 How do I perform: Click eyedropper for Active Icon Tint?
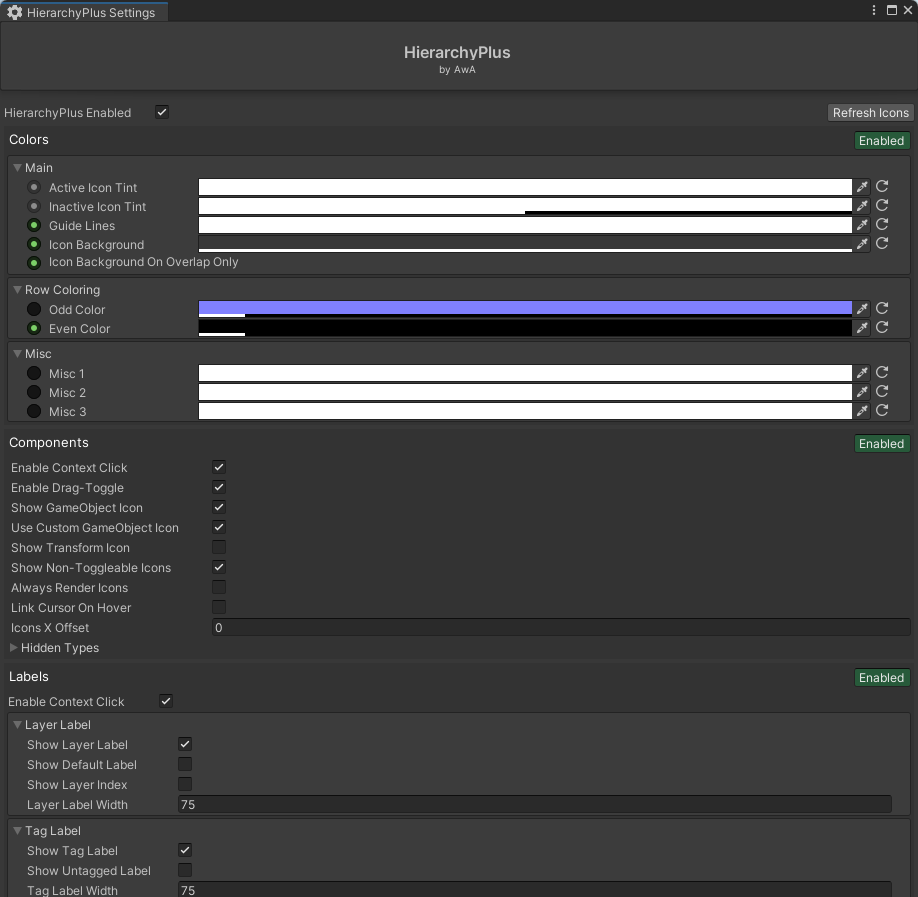[861, 187]
